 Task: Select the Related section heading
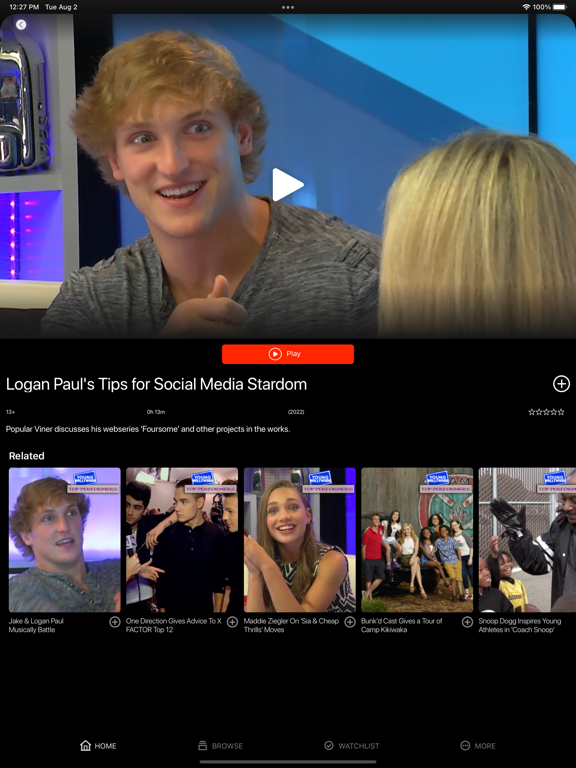(x=26, y=456)
